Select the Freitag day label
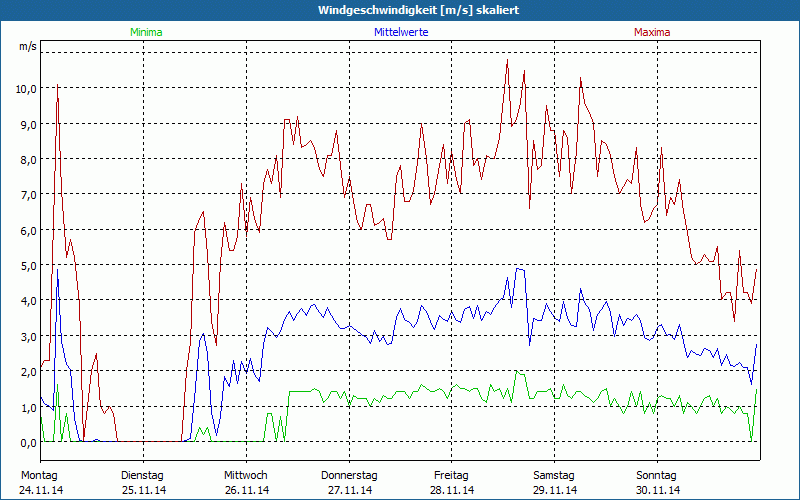The image size is (800, 500). (x=451, y=476)
